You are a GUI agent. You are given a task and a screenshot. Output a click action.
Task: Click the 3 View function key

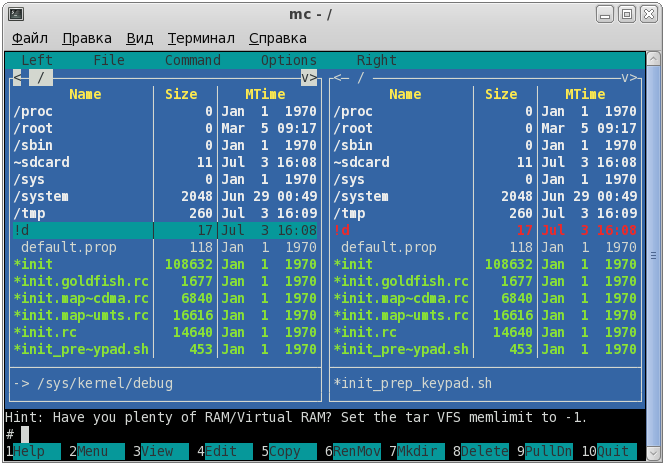click(x=161, y=451)
